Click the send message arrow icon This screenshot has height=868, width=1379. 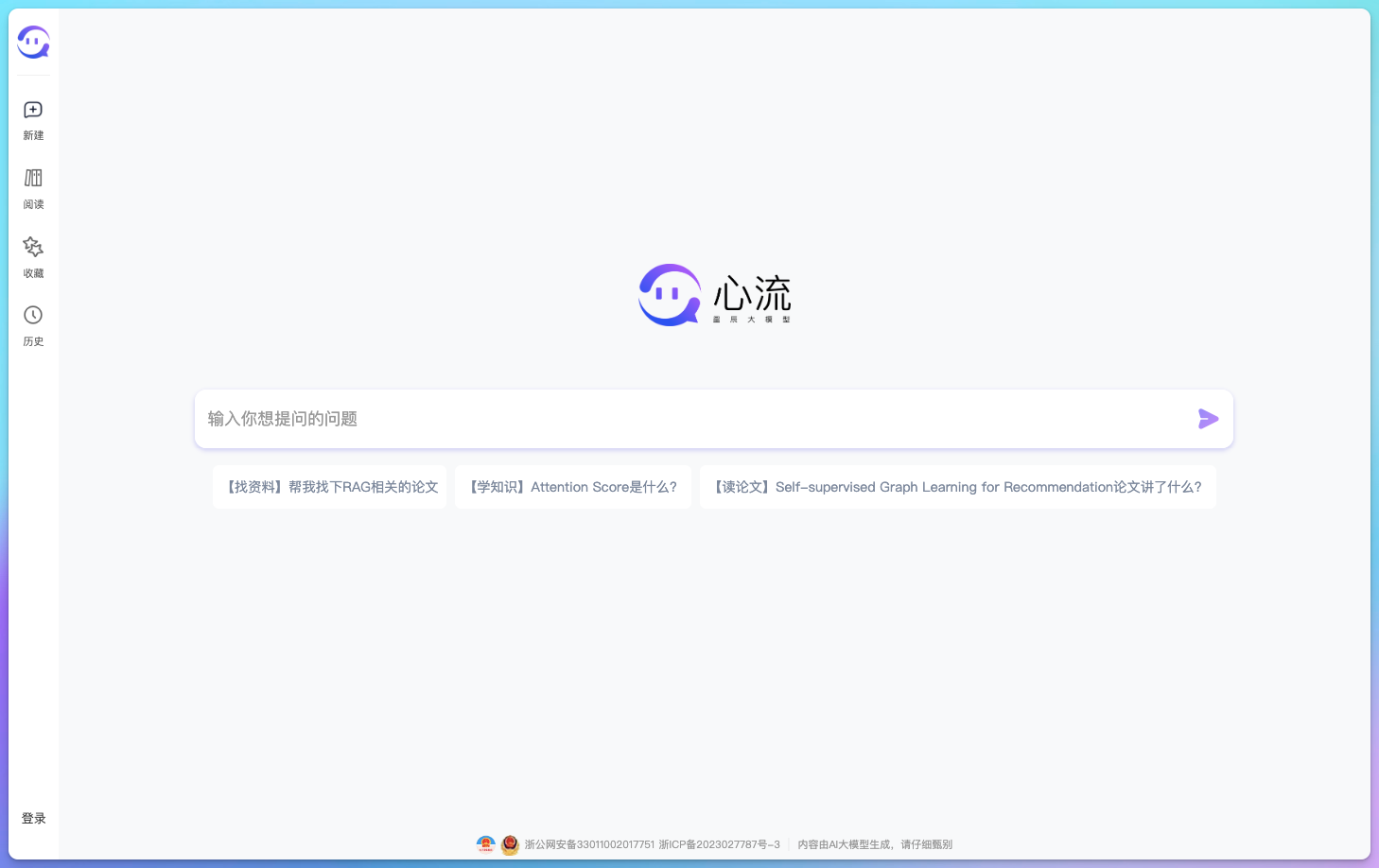point(1208,419)
